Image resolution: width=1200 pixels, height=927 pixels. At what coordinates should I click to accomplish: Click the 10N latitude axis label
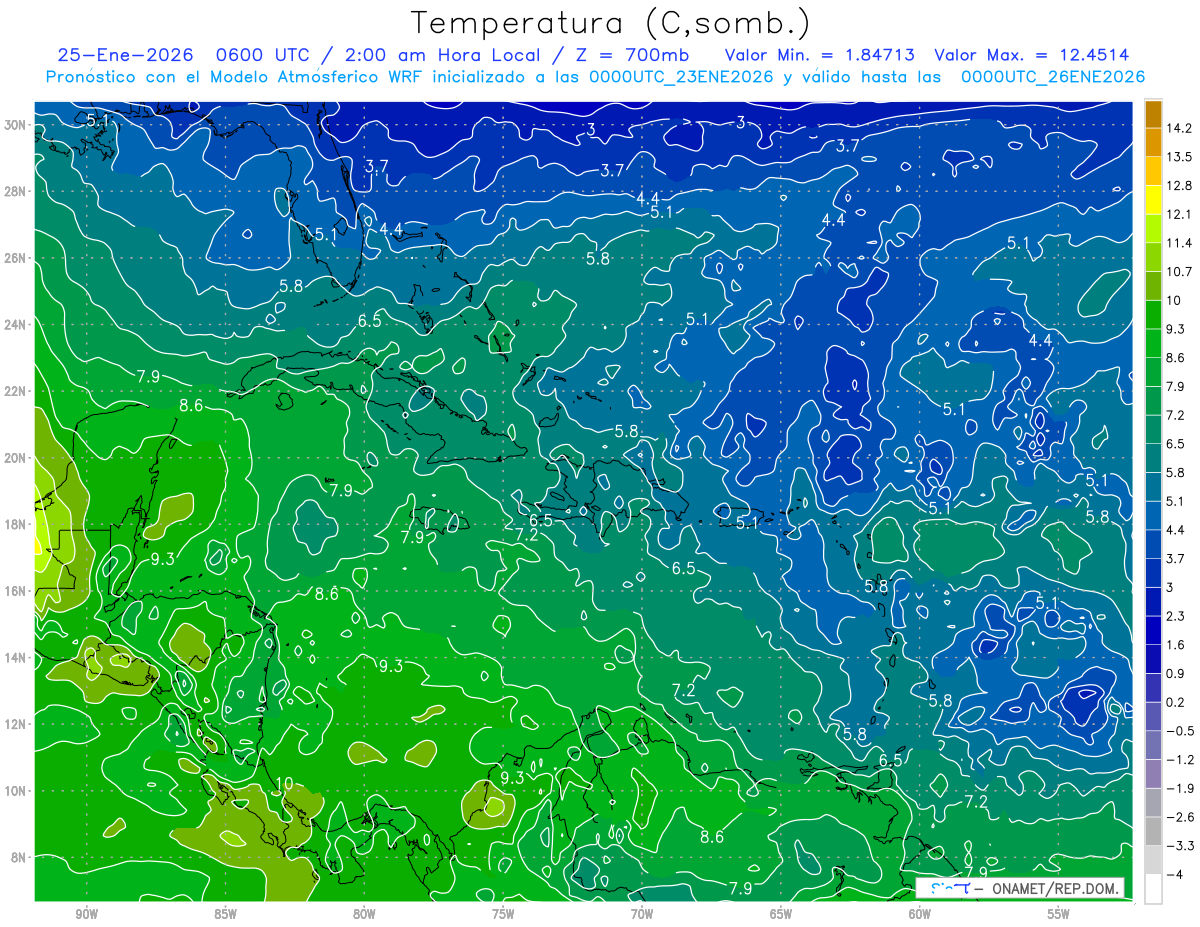click(x=16, y=790)
